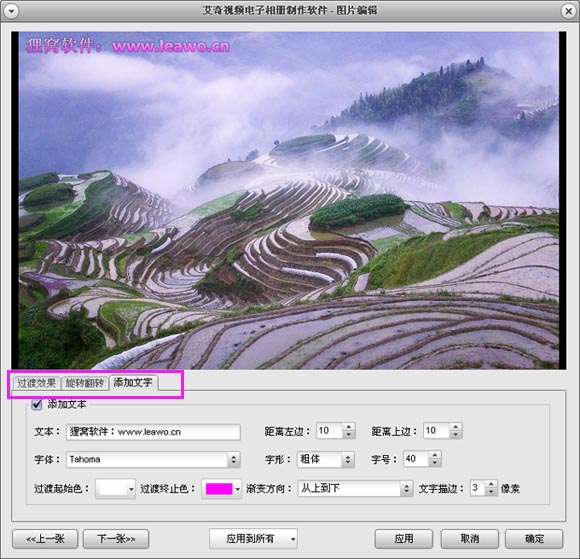Viewport: 580px width, 559px height.
Task: Decrease the 字号 font size
Action: point(435,463)
